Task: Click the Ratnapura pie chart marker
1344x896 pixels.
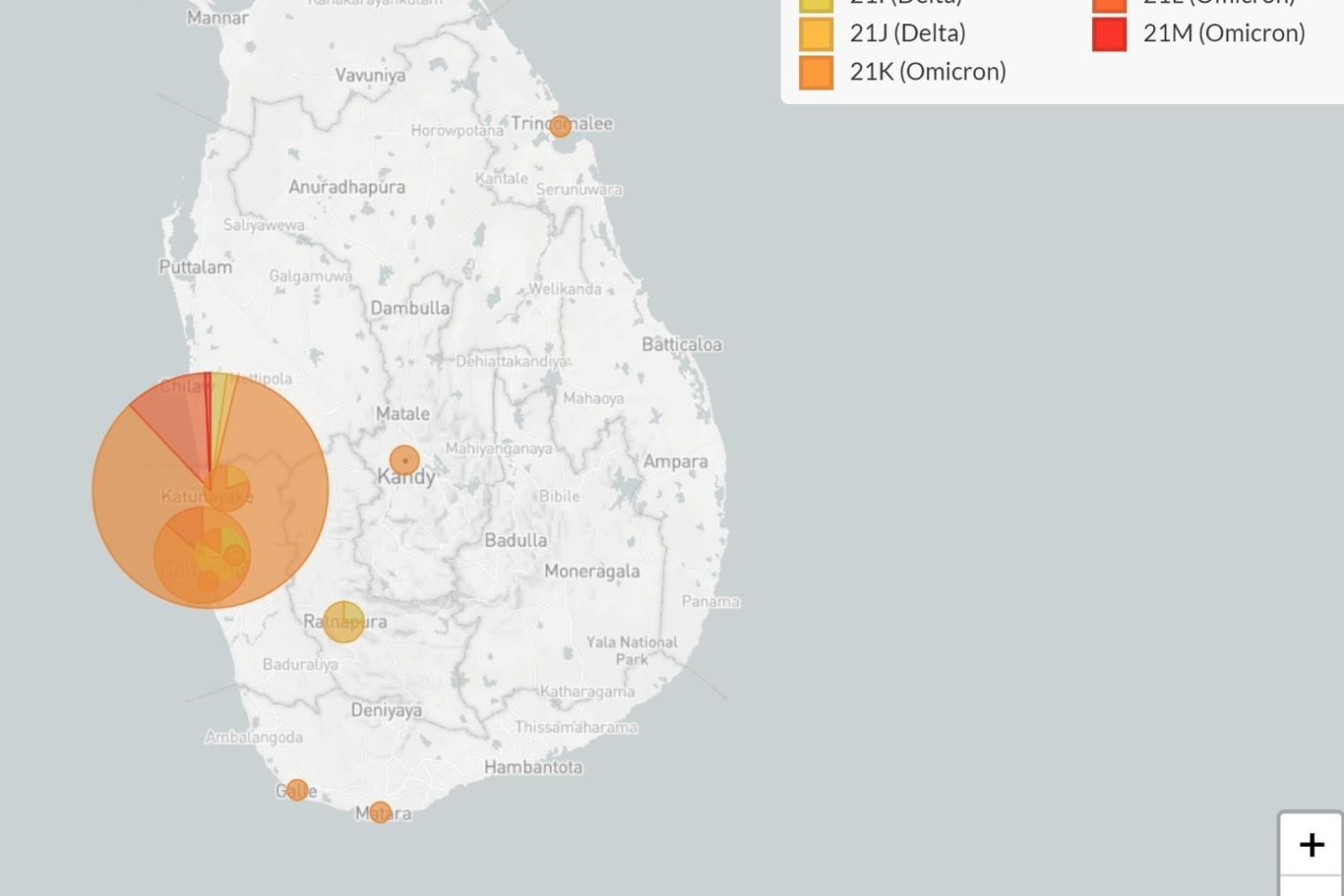Action: 343,622
